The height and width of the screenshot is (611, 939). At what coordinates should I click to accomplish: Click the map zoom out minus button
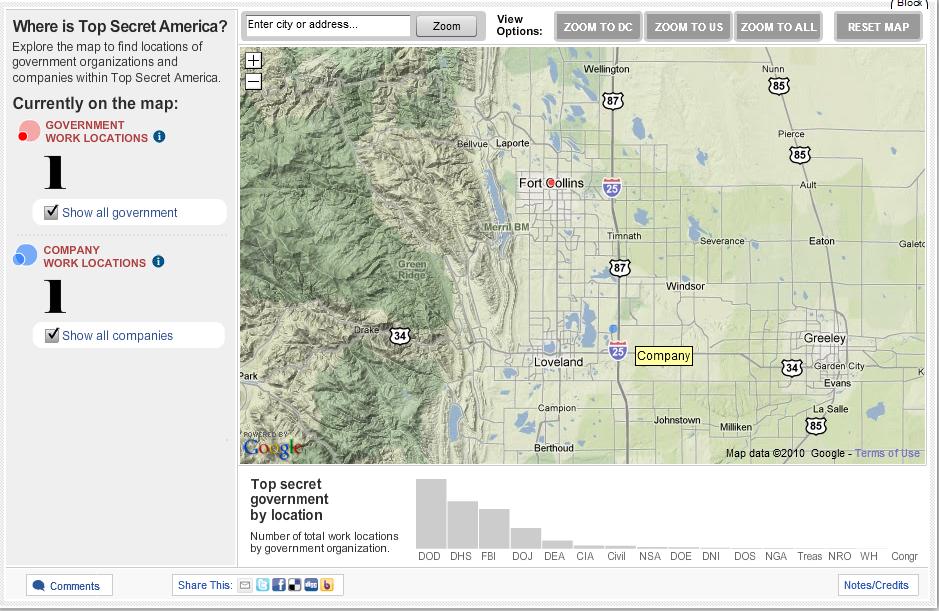pos(254,82)
